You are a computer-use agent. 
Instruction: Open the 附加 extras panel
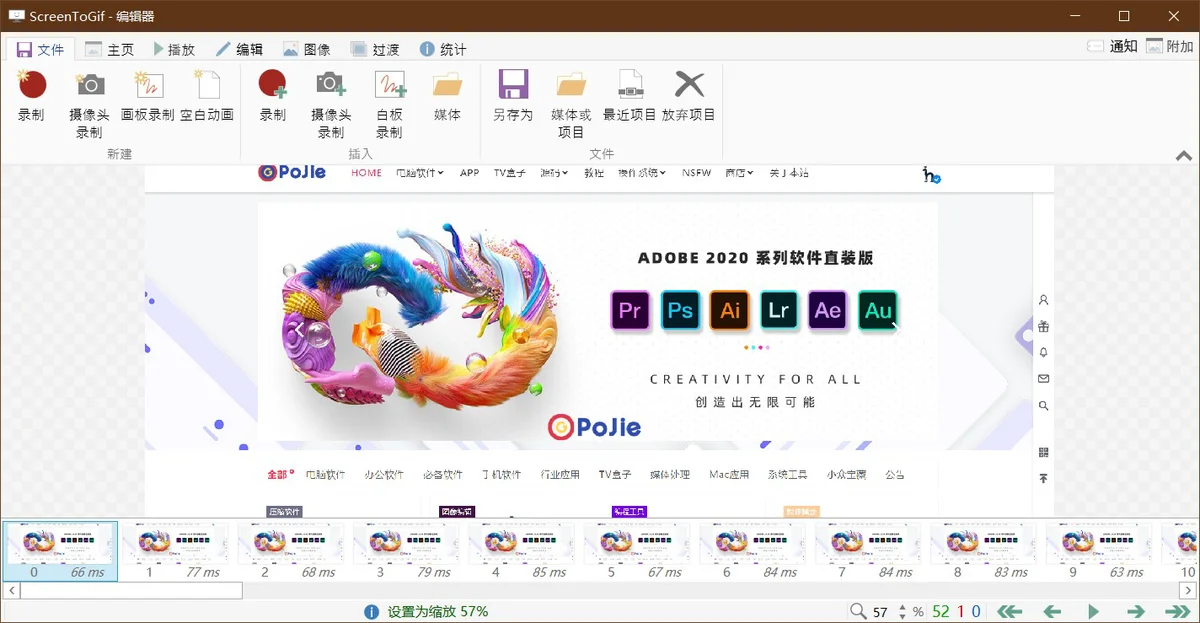[x=1169, y=46]
